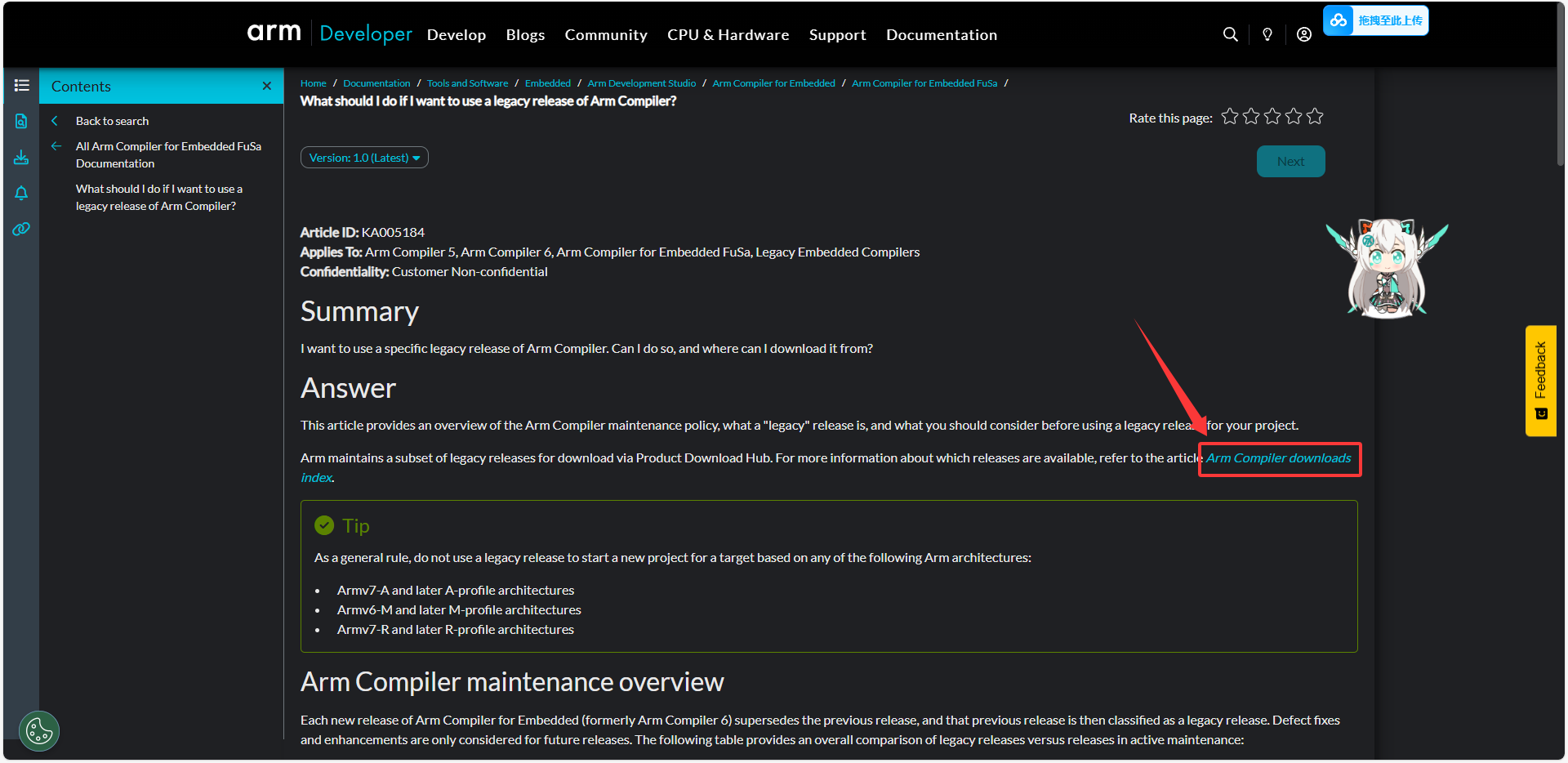Screen dimensions: 1568x763
Task: Click the document search icon in sidebar
Action: [21, 122]
